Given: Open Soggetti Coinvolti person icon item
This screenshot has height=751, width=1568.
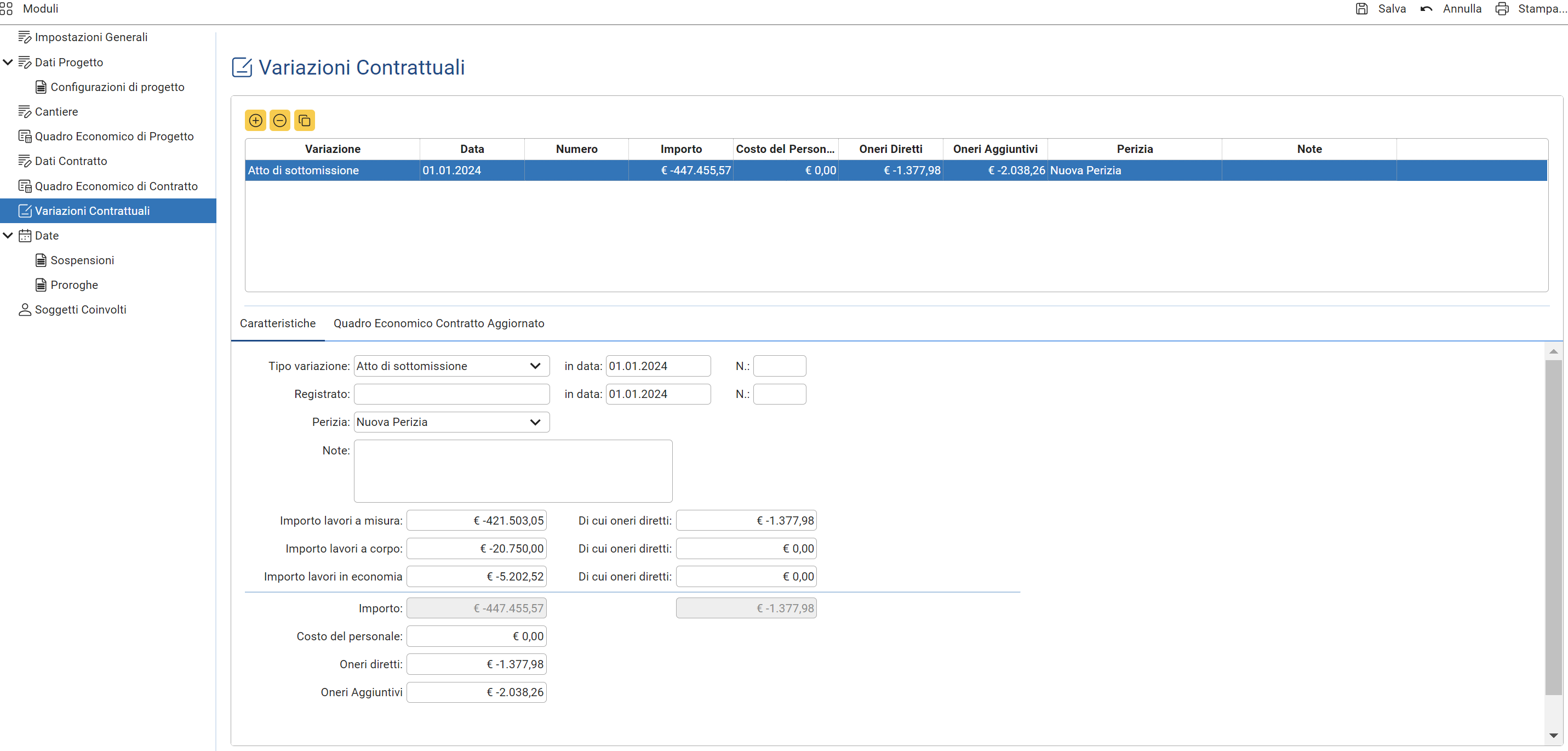Looking at the screenshot, I should coord(24,309).
